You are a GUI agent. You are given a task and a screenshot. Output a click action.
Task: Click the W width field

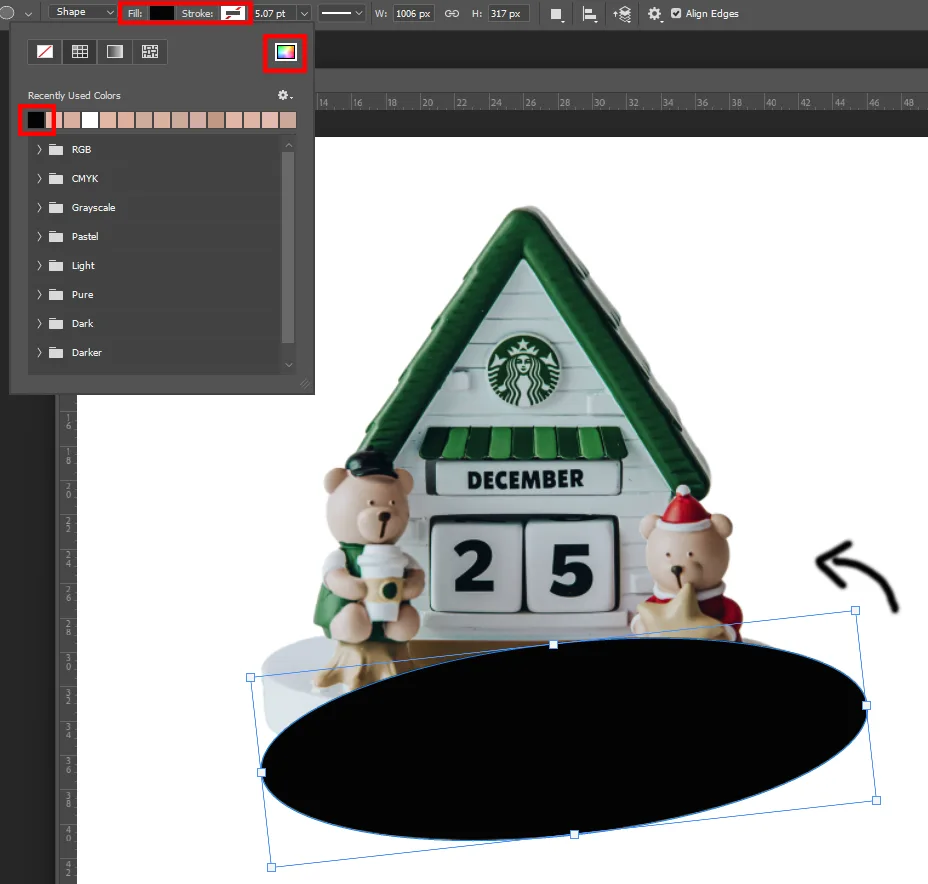413,14
